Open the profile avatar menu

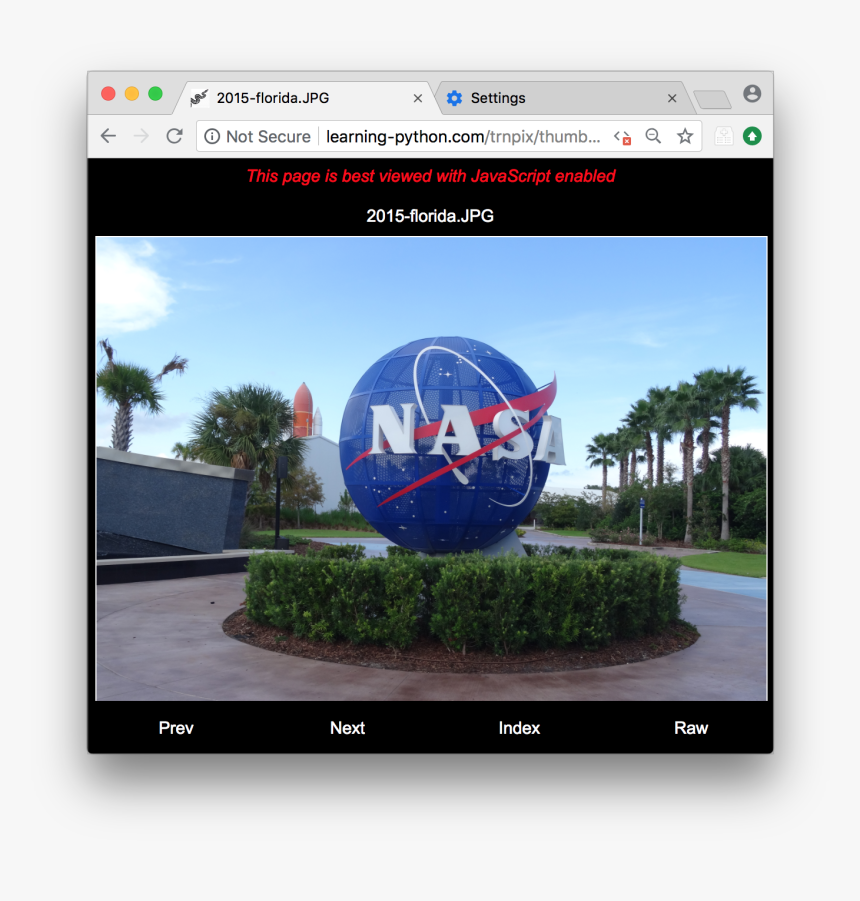point(752,94)
